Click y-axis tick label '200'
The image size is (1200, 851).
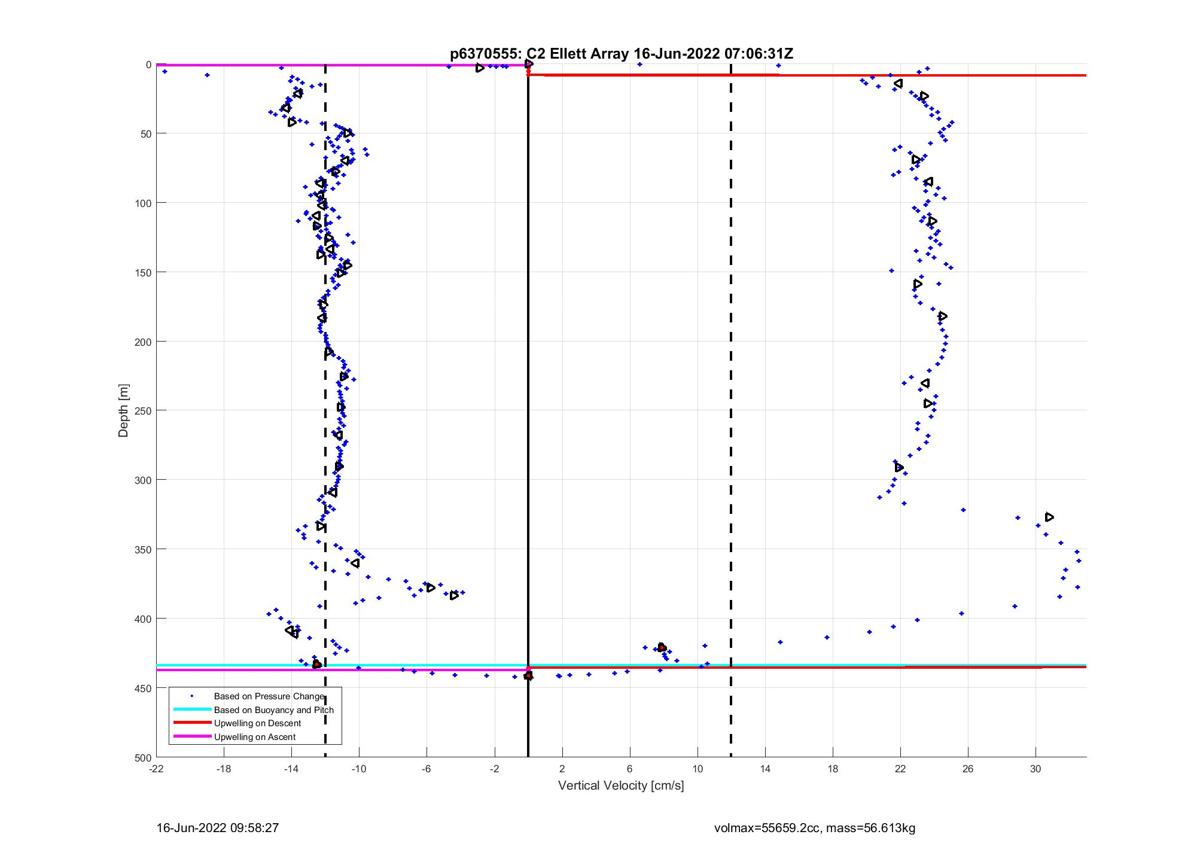click(x=142, y=342)
